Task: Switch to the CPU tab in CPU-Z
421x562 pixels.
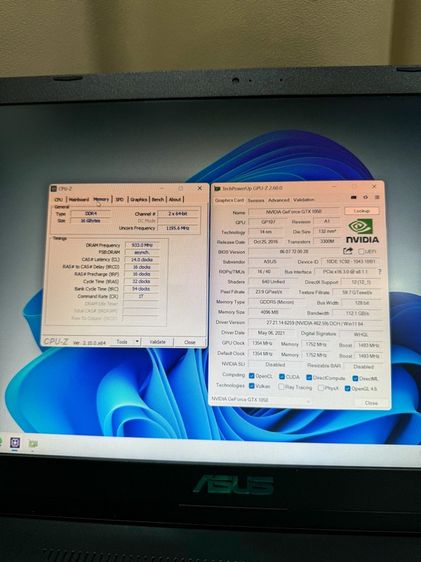Action: tap(59, 200)
